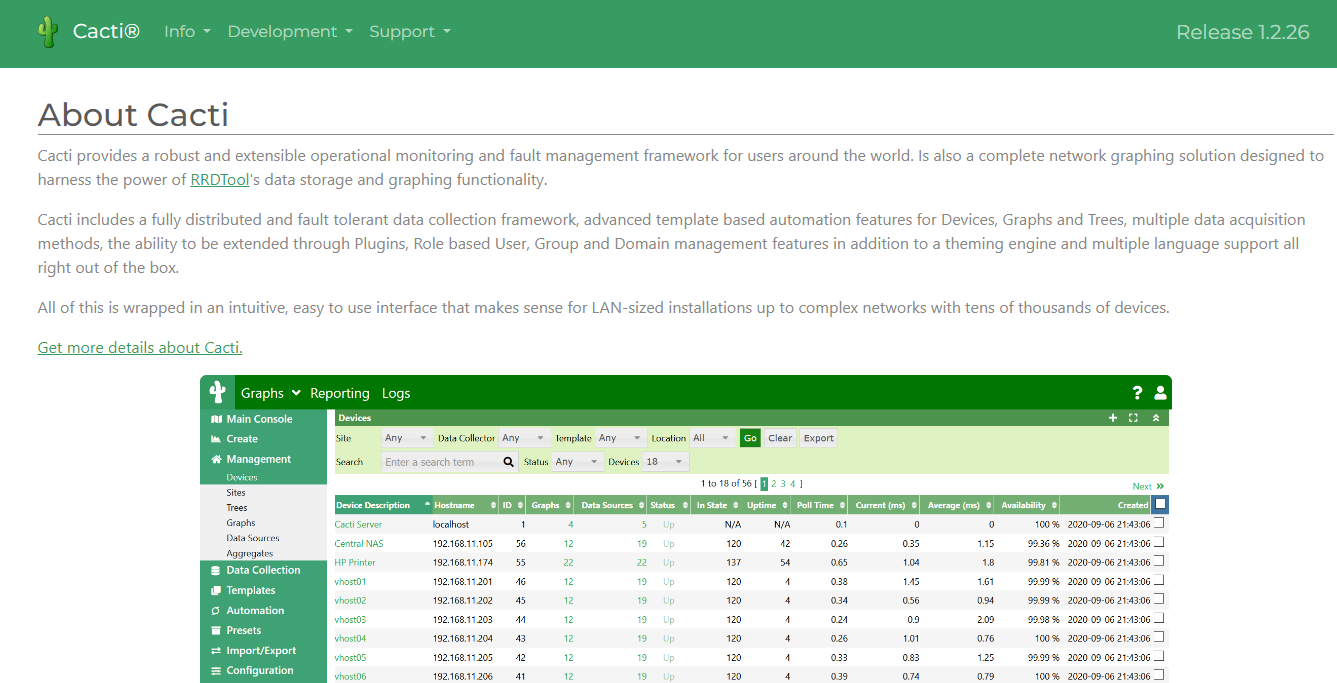Click the Create chart icon

click(x=216, y=439)
